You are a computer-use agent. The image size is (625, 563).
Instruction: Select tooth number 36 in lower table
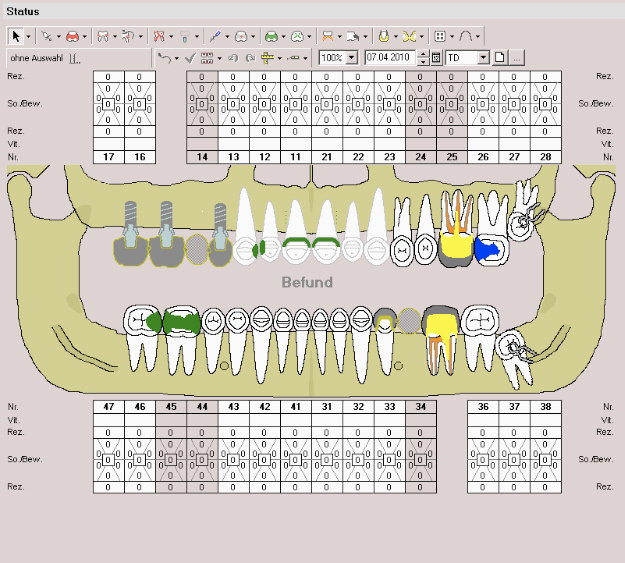point(483,407)
